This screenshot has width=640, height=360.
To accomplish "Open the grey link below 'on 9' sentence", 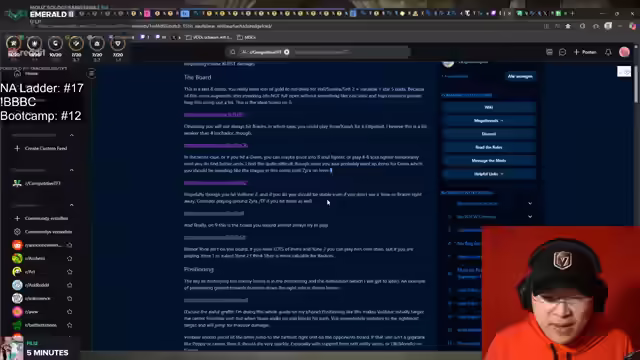I will [215, 237].
